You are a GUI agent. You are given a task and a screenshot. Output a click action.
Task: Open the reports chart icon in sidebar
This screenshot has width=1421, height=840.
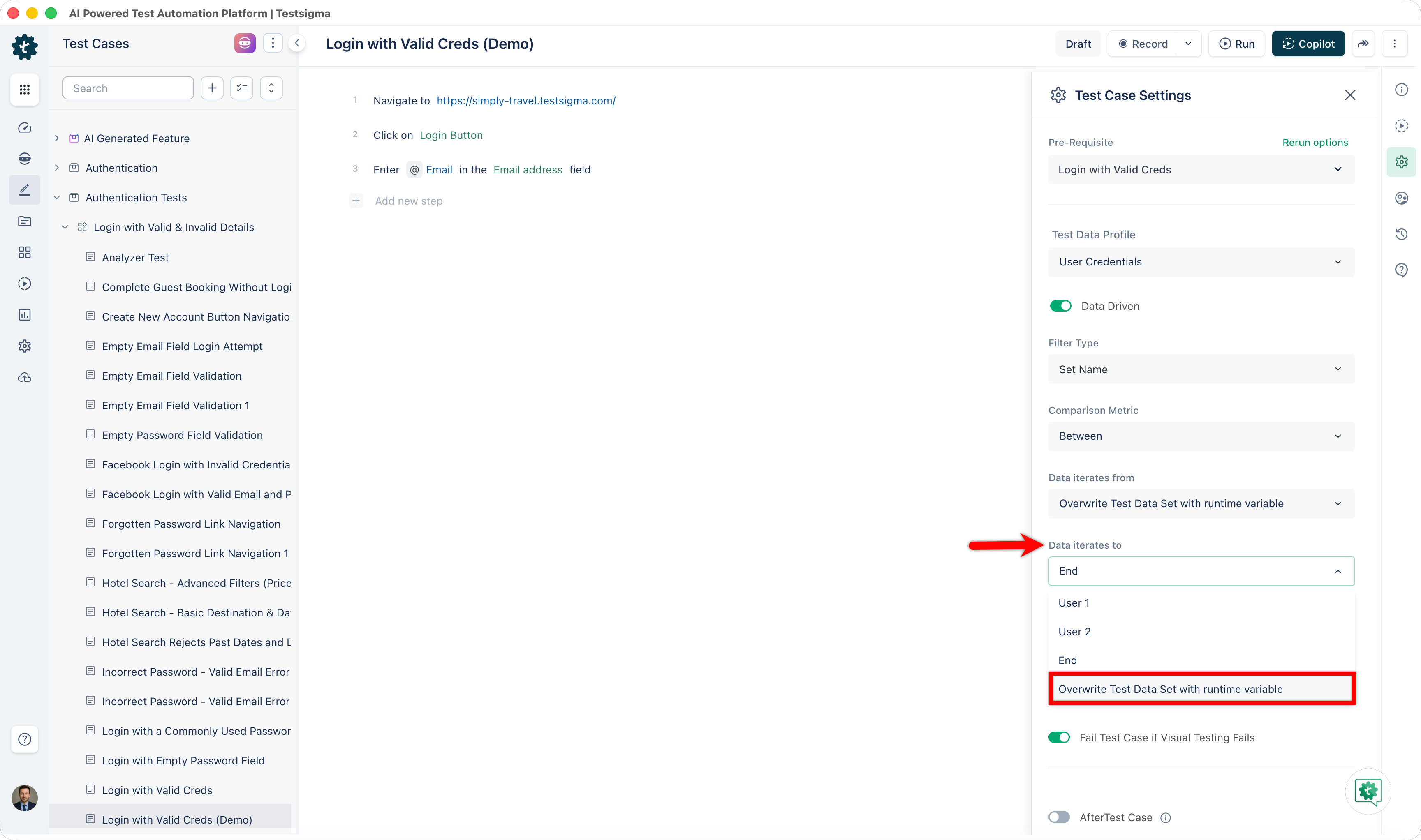tap(24, 315)
